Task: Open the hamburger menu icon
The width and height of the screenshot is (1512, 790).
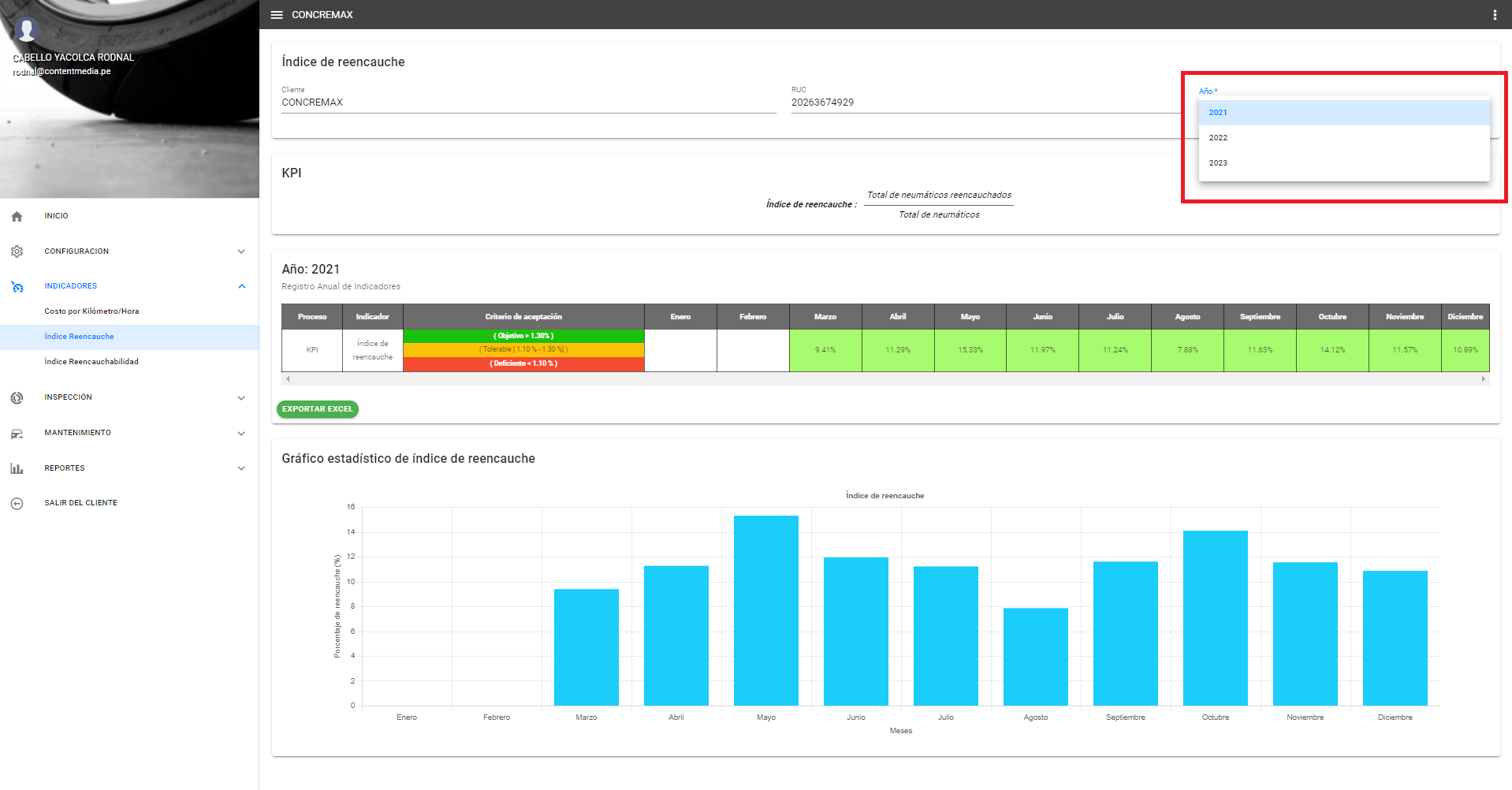Action: click(277, 15)
